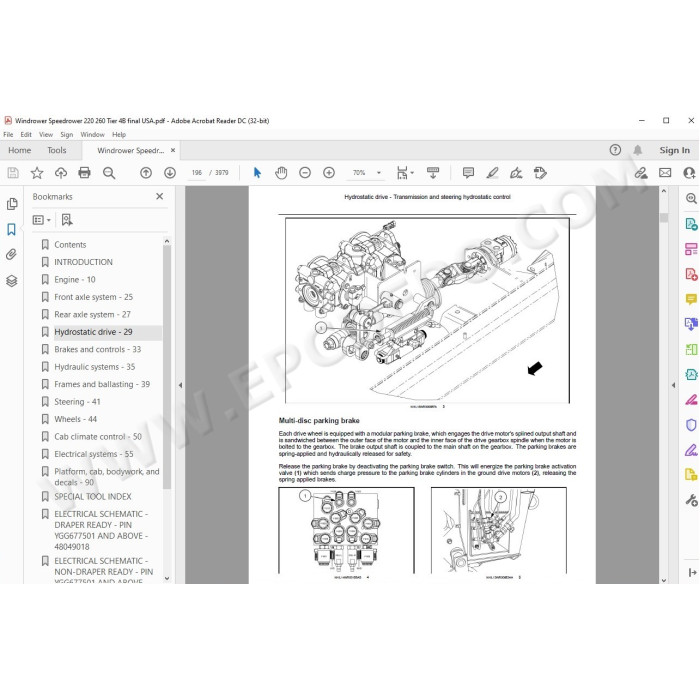
Task: Click document vertical scrollbar thumb
Action: point(664,217)
